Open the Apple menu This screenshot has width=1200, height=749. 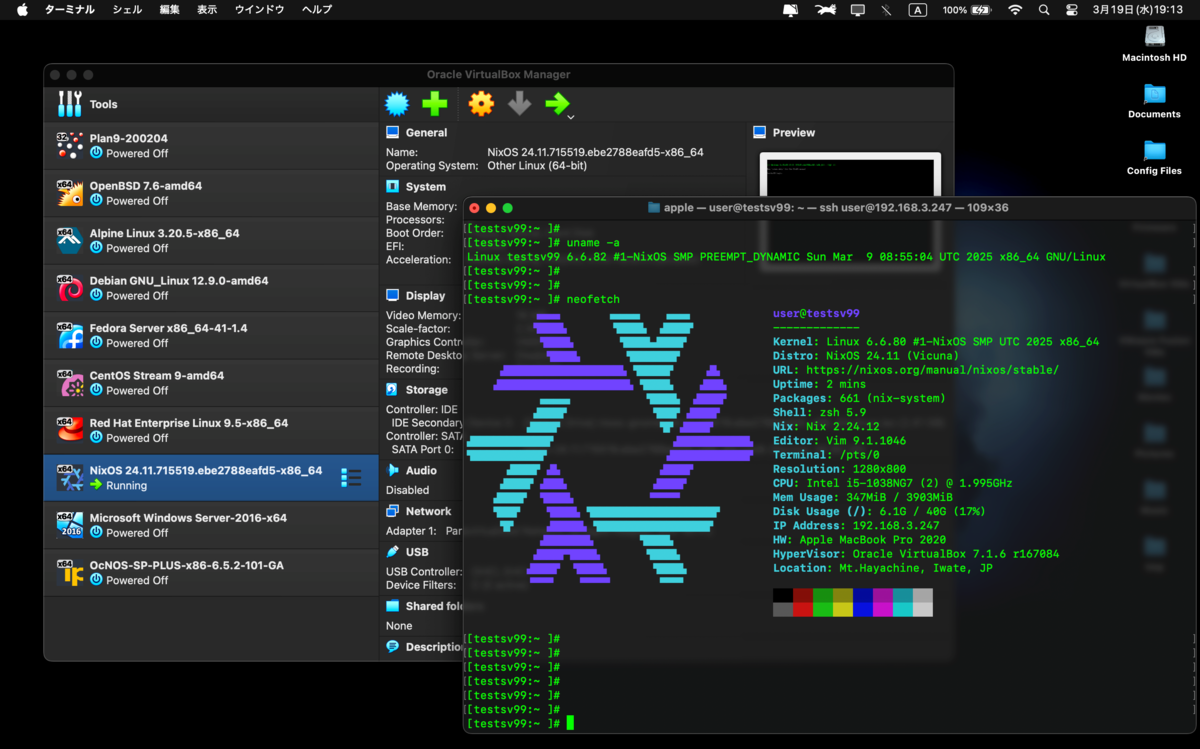click(22, 9)
